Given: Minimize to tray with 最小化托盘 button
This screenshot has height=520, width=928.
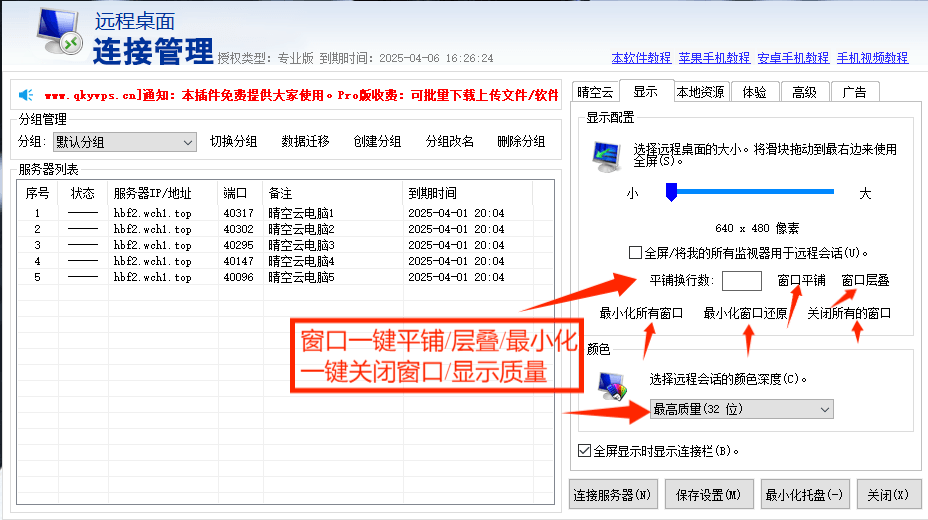Looking at the screenshot, I should tap(805, 494).
